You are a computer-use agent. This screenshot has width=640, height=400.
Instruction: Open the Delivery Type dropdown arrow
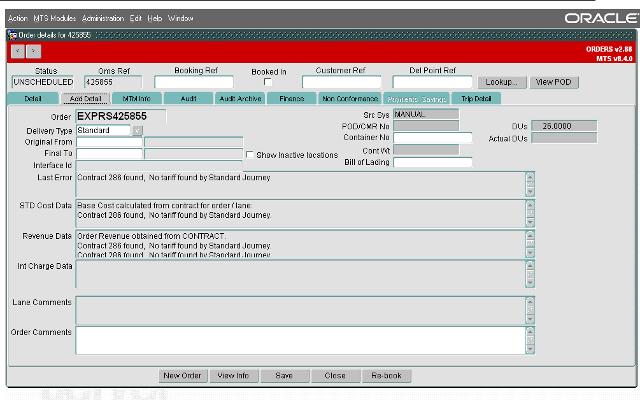click(138, 131)
